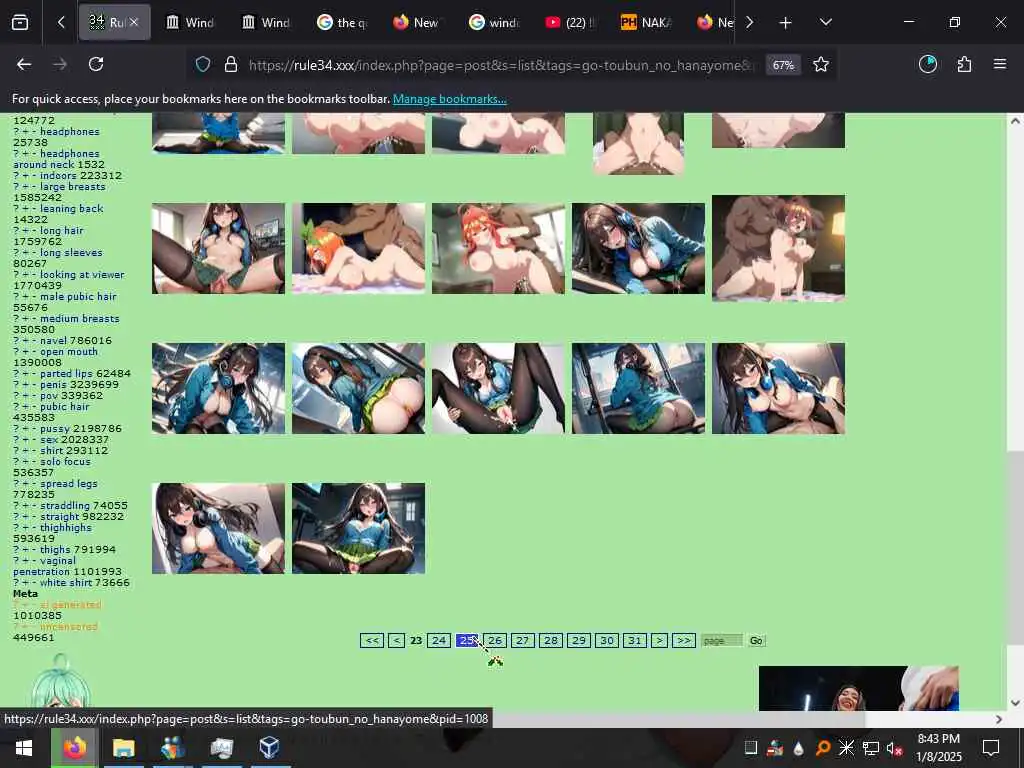Open results page 28
1024x768 pixels.
pos(551,641)
